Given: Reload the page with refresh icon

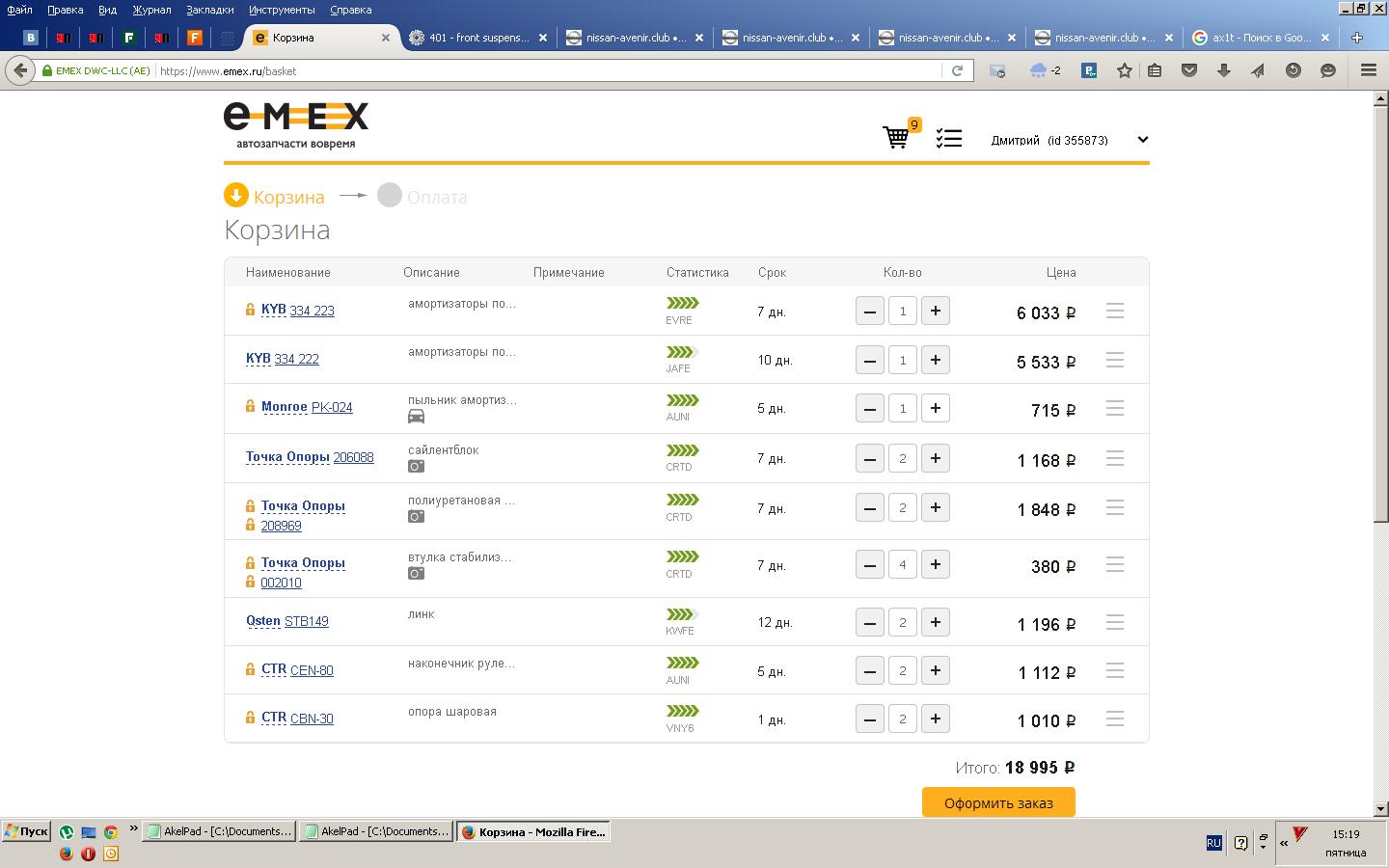Looking at the screenshot, I should point(957,70).
